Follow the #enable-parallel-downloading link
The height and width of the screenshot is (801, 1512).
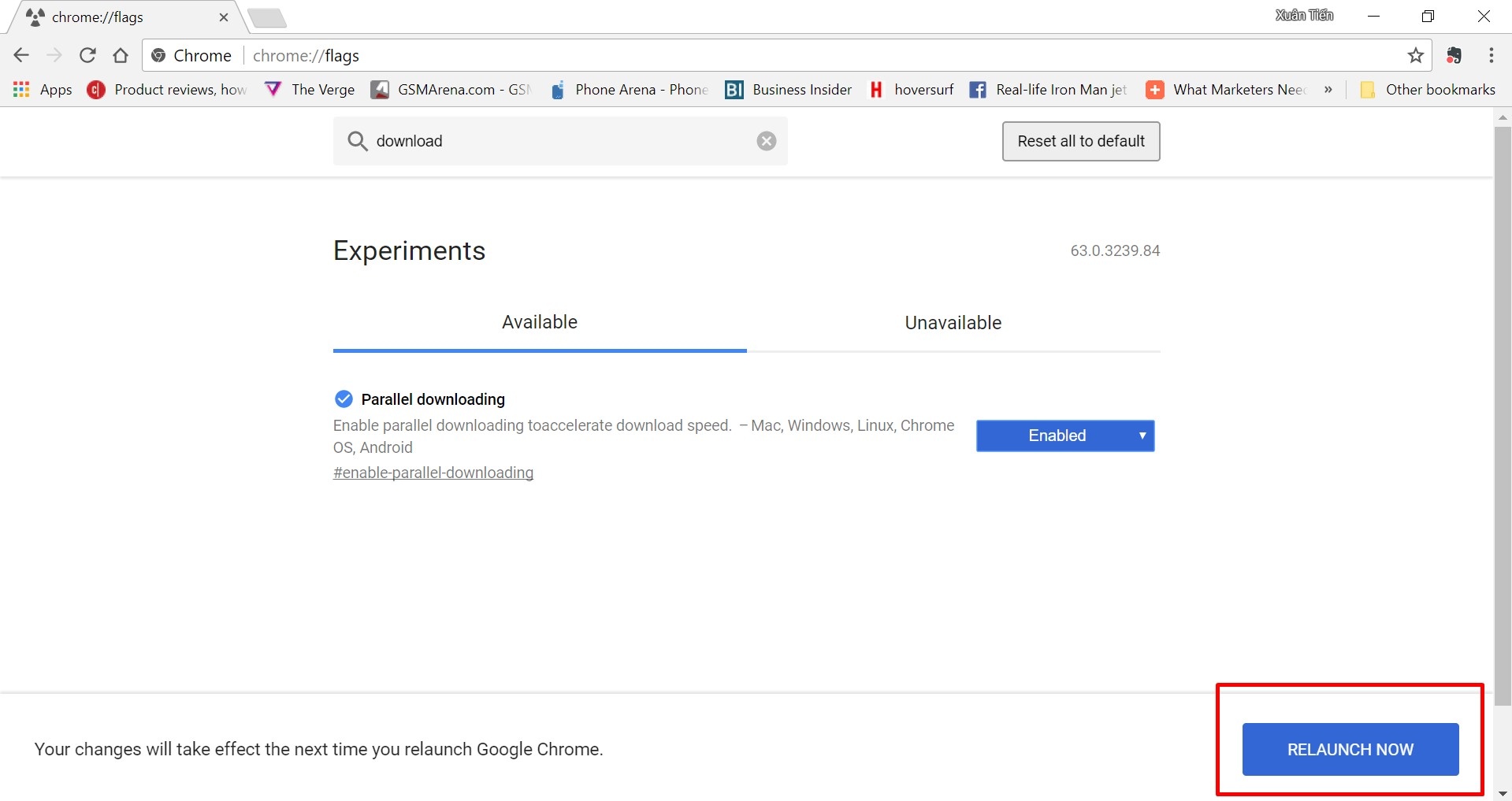(x=433, y=472)
